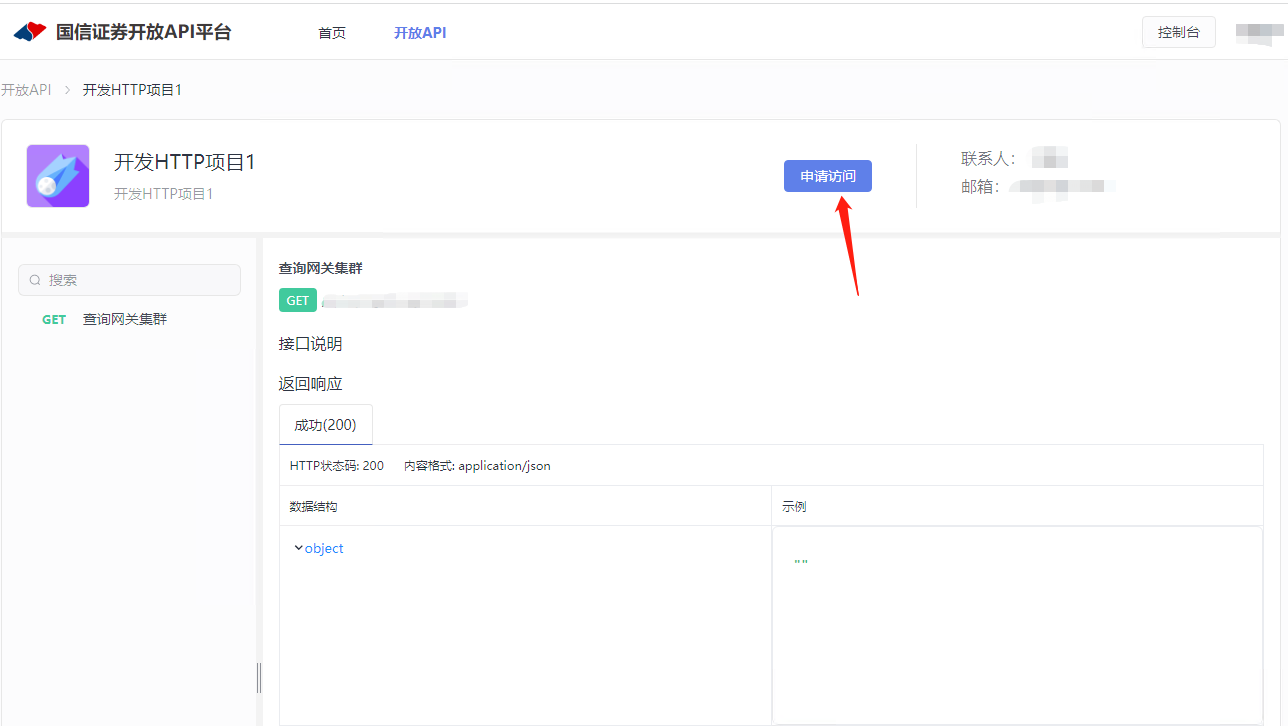Image resolution: width=1288 pixels, height=726 pixels.
Task: Click the 数据结构 column header
Action: [x=314, y=507]
